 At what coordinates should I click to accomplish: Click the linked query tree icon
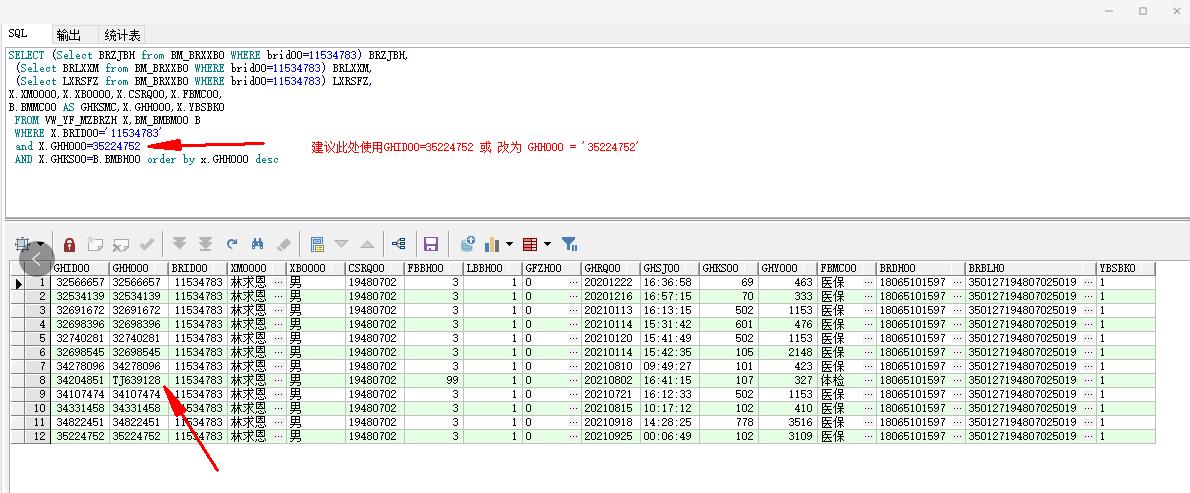[398, 244]
